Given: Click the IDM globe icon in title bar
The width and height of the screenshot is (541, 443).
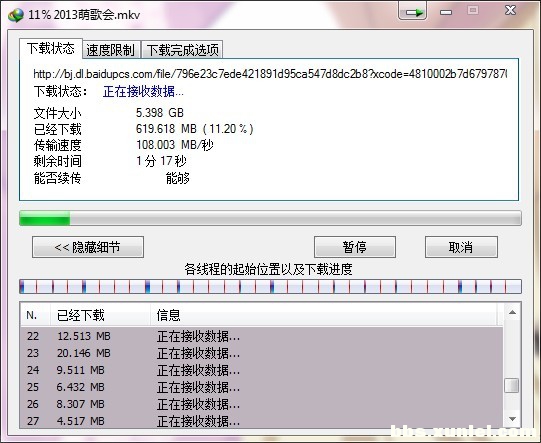Looking at the screenshot, I should click(16, 15).
